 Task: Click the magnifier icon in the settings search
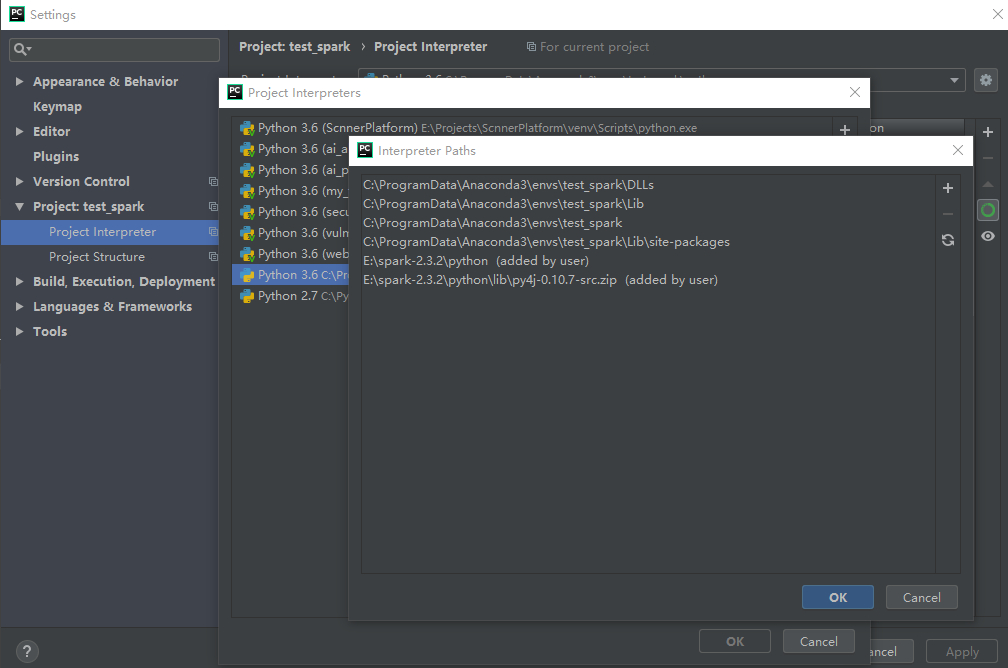[22, 49]
